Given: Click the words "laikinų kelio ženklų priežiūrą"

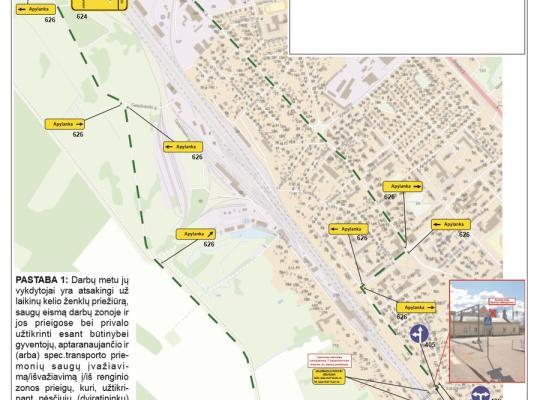Looking at the screenshot, I should click(x=72, y=301).
